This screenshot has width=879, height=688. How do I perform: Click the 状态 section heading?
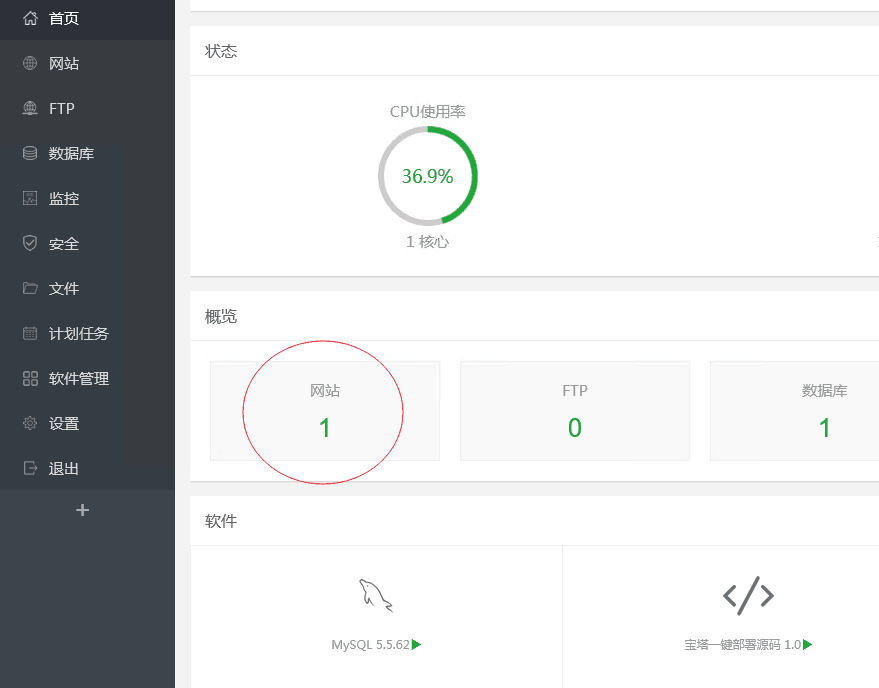tap(221, 51)
